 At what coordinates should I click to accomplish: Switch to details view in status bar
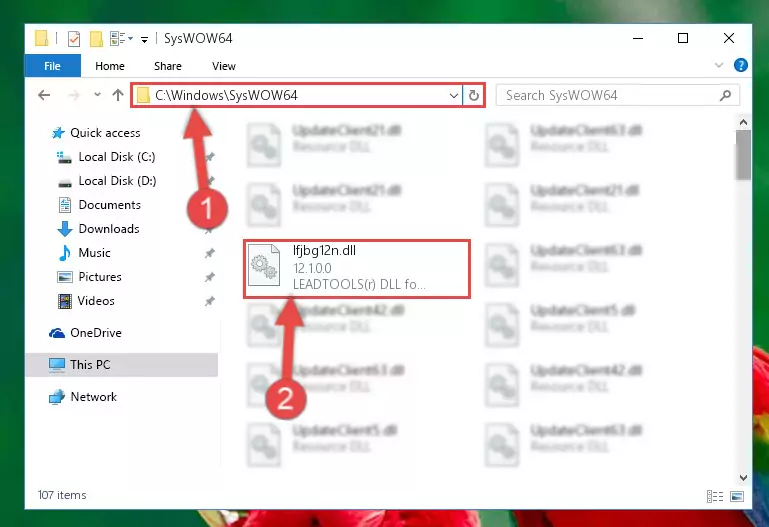tap(715, 497)
